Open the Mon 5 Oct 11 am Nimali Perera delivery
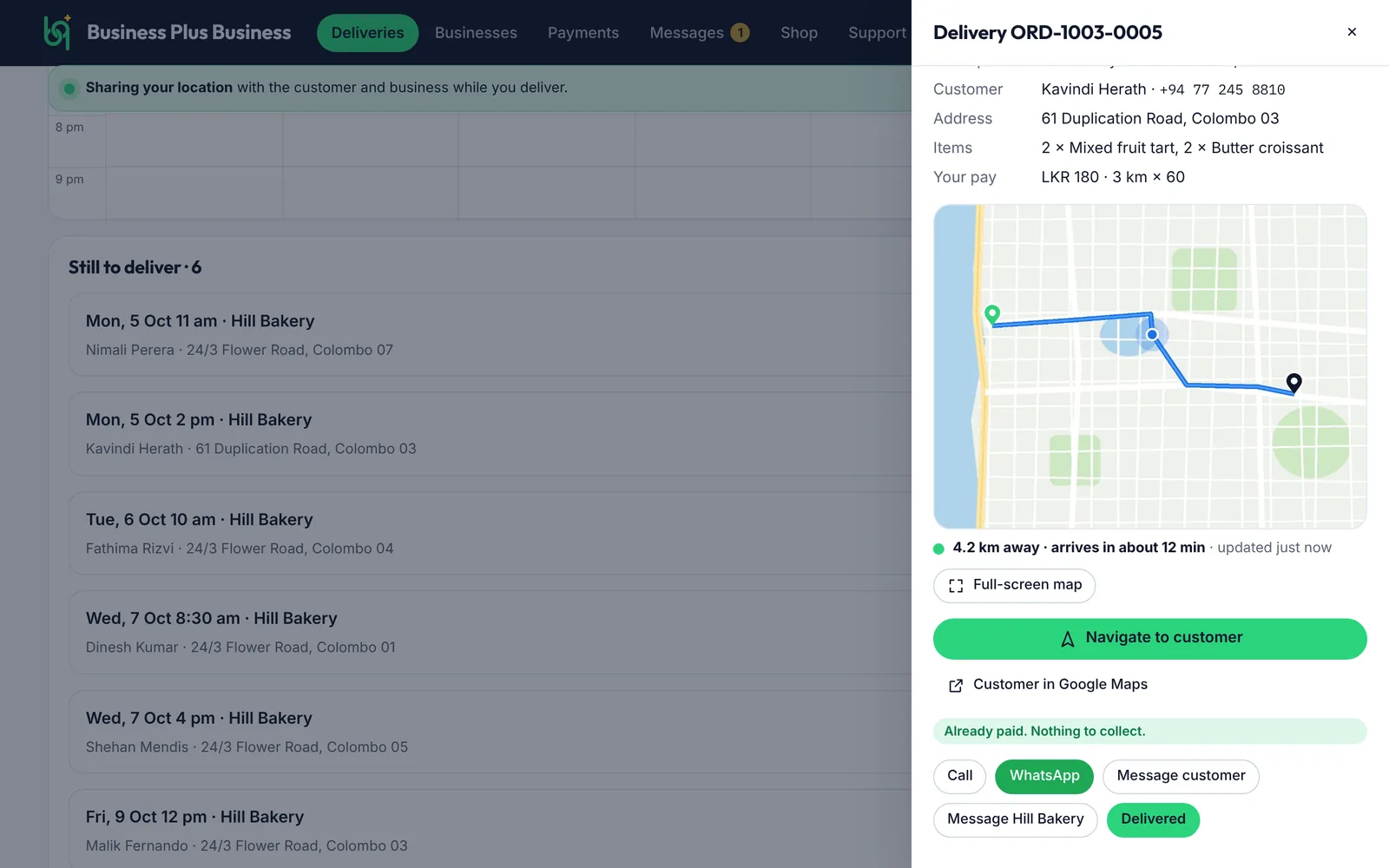This screenshot has width=1389, height=868. tap(490, 334)
